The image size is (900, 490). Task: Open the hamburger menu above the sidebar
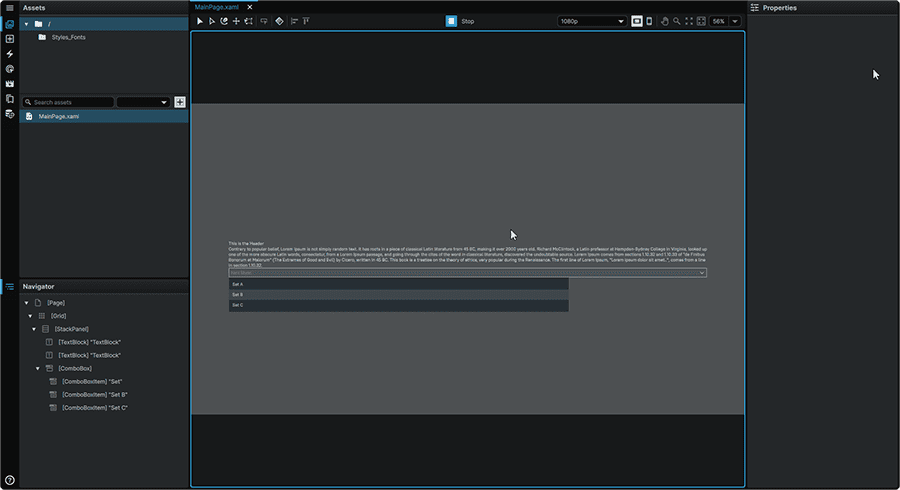10,7
